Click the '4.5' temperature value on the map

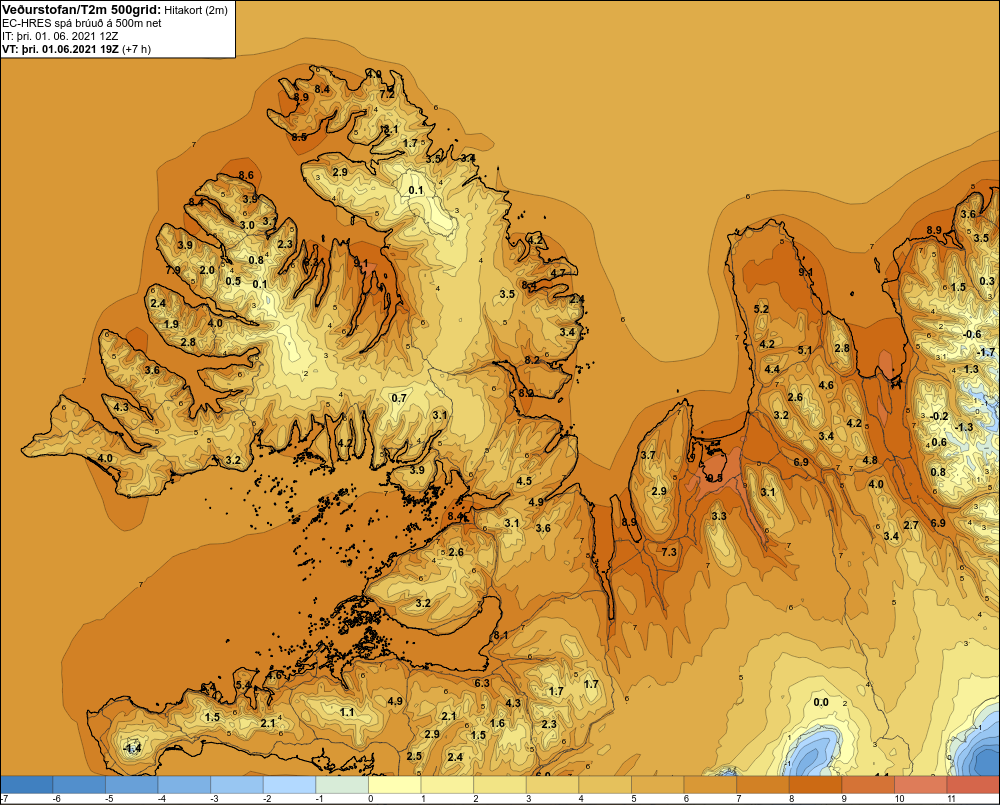click(524, 481)
